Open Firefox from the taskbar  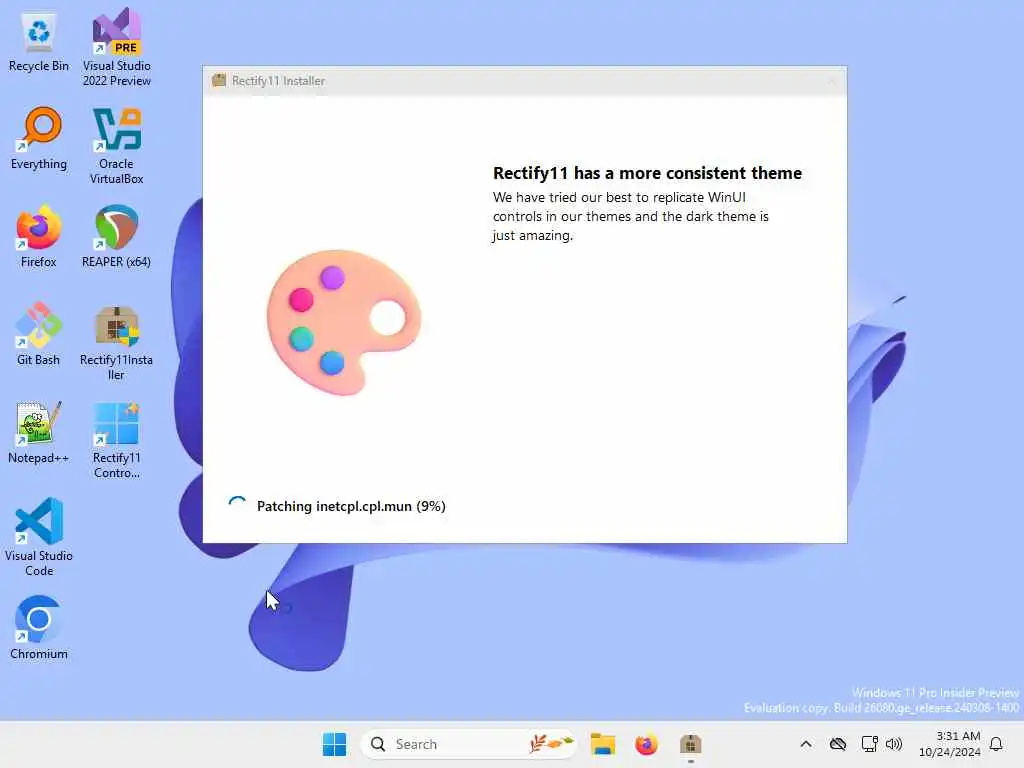point(646,744)
